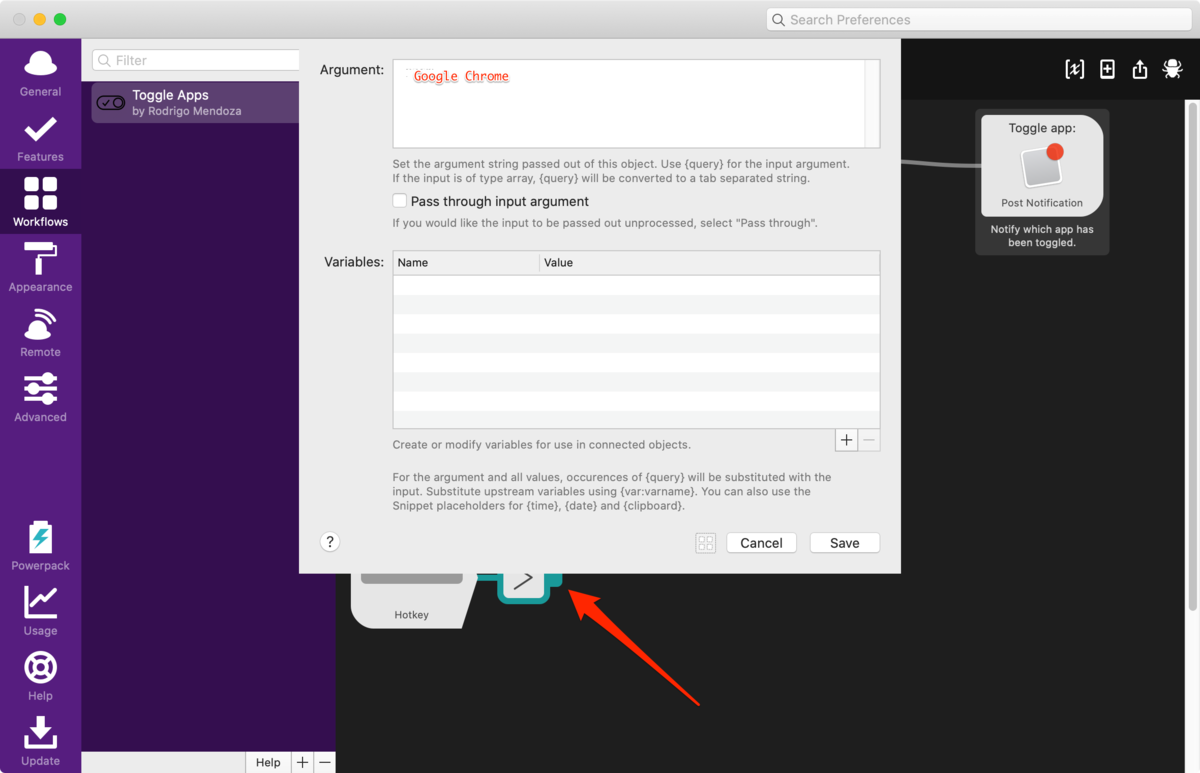Open the question mark help button

coord(330,542)
